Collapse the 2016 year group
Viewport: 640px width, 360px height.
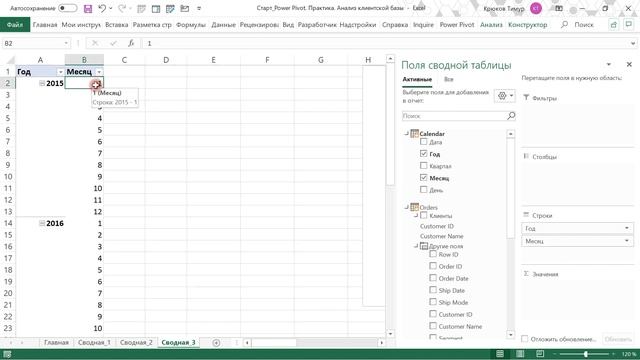(x=42, y=223)
